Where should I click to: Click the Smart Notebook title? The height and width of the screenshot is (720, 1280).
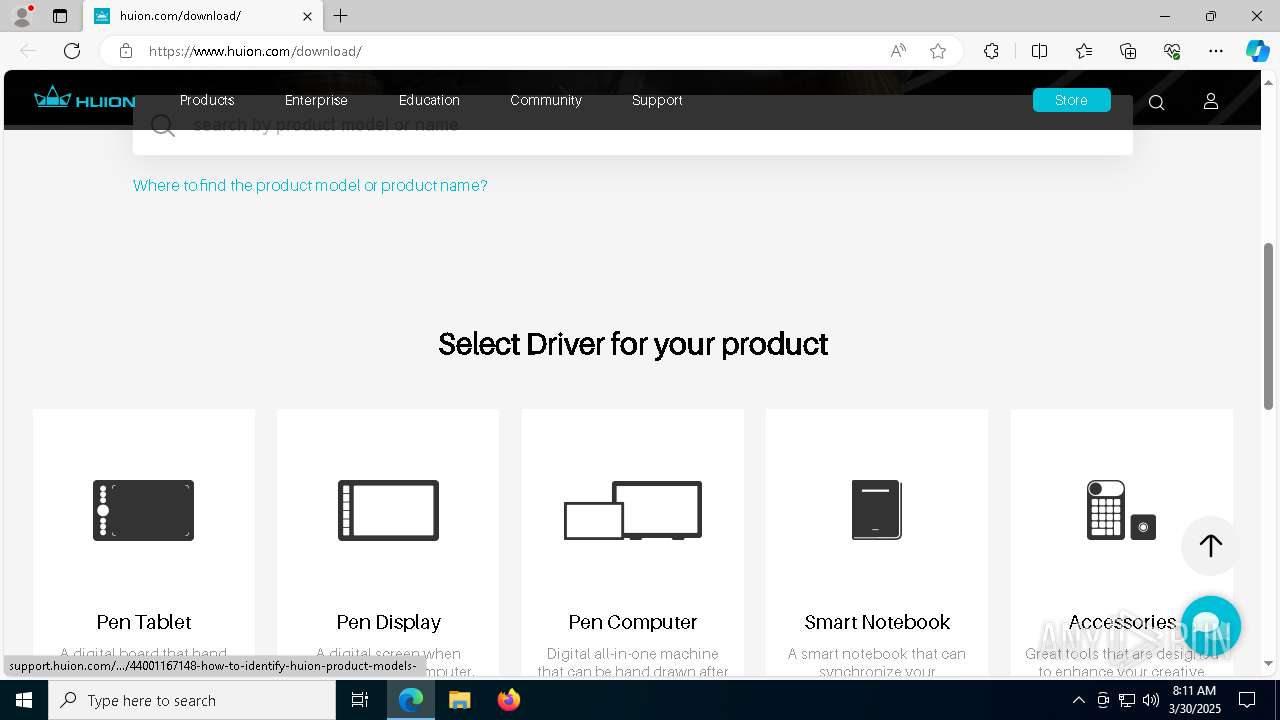(x=877, y=622)
